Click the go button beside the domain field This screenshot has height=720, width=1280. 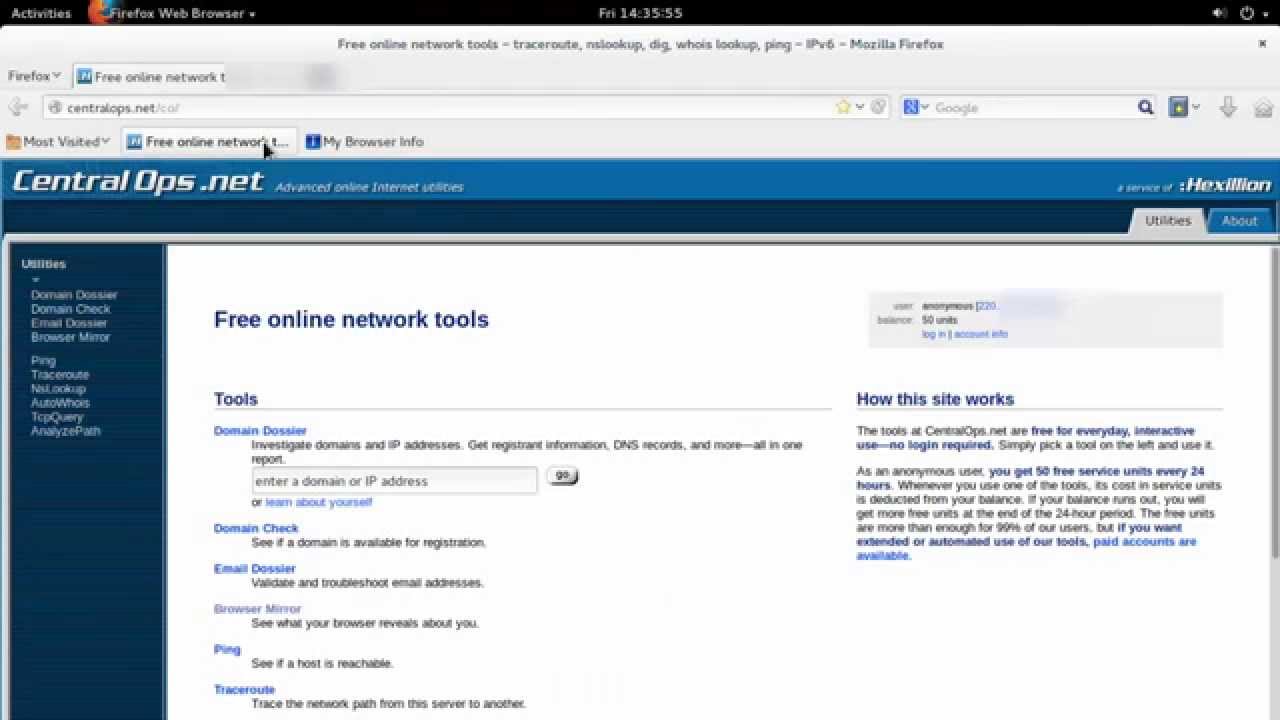[563, 476]
